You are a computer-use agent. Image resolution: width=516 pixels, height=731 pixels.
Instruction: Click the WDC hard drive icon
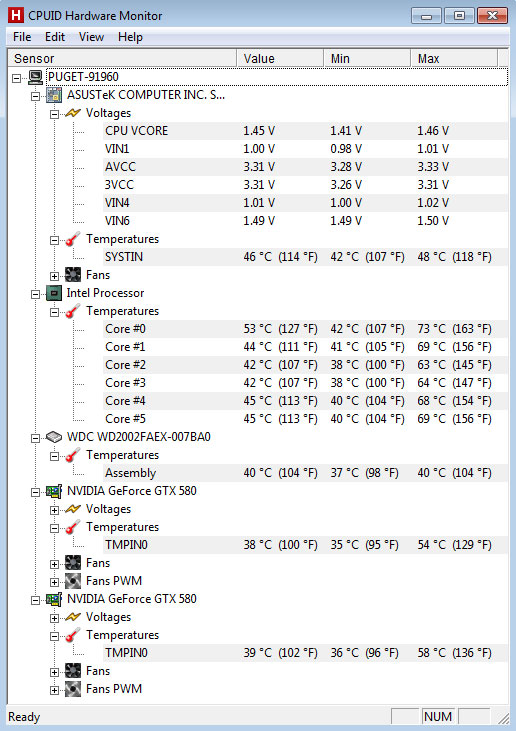(x=54, y=437)
